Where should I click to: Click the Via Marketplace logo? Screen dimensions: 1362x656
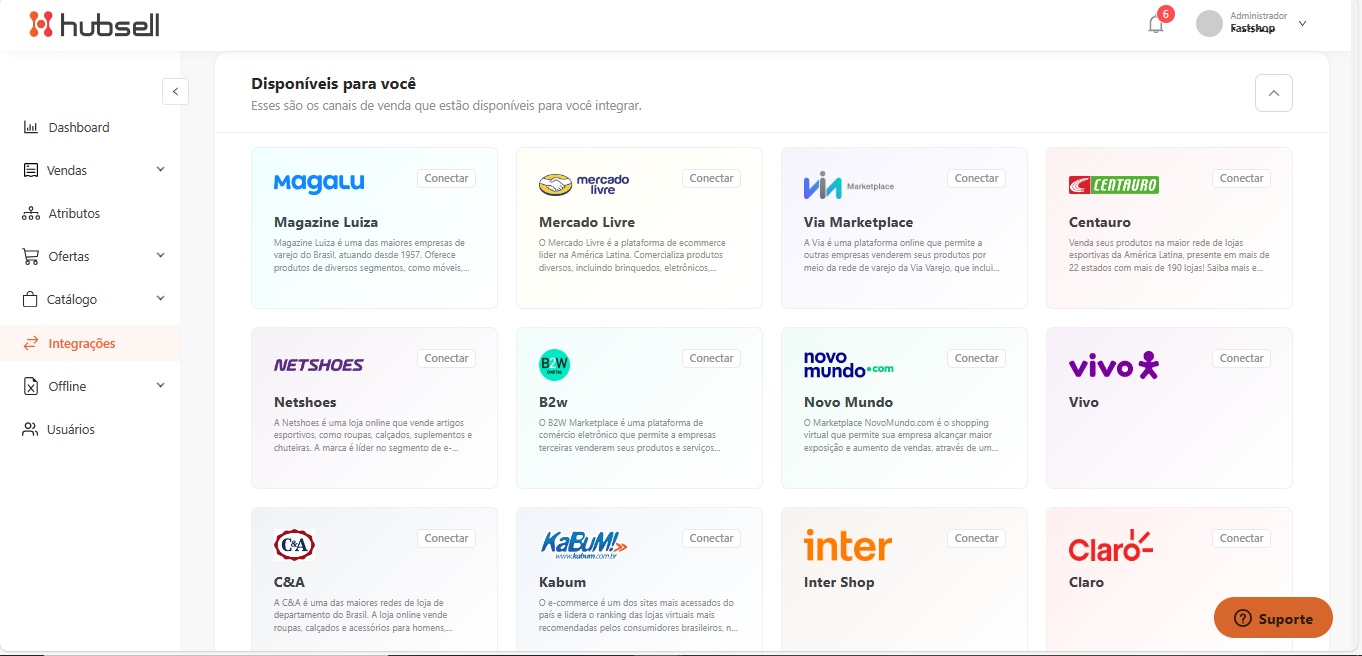[849, 185]
